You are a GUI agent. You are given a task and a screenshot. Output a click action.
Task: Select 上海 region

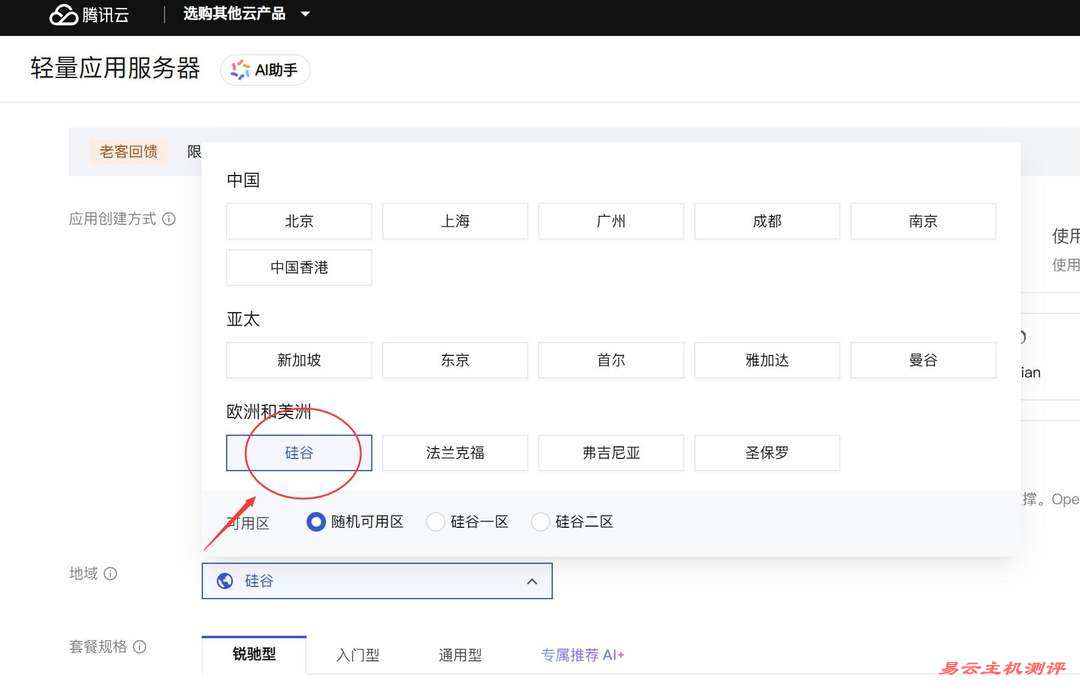click(455, 221)
